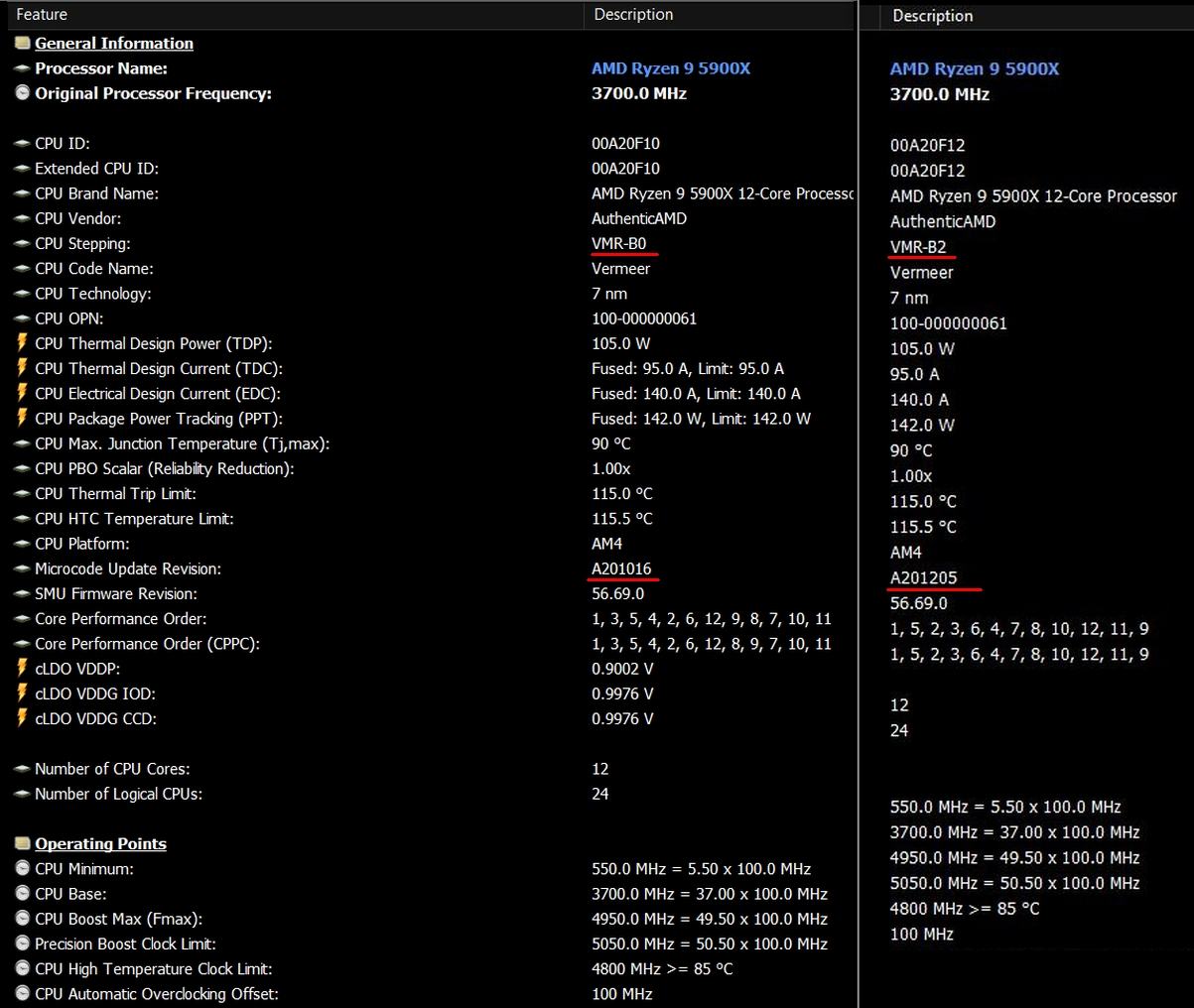Click the clock icon beside CPU Base
Viewport: 1194px width, 1008px height.
[x=22, y=894]
